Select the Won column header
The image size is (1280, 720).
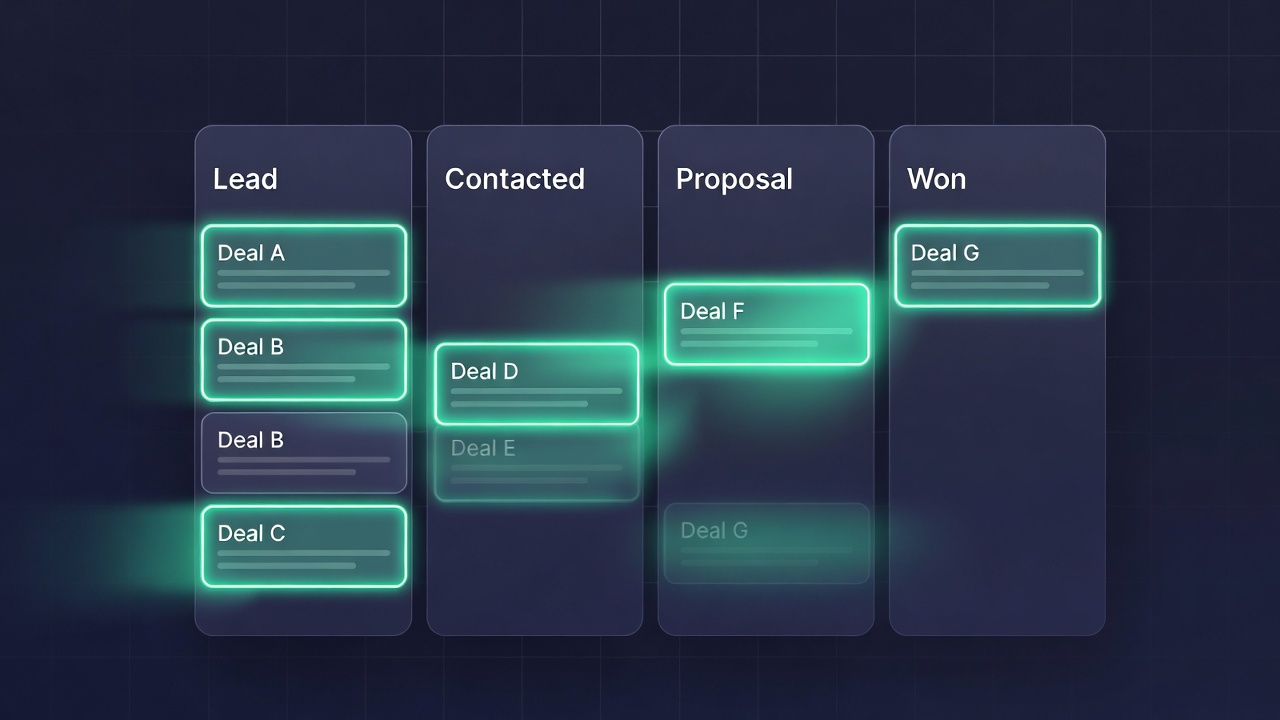click(936, 179)
